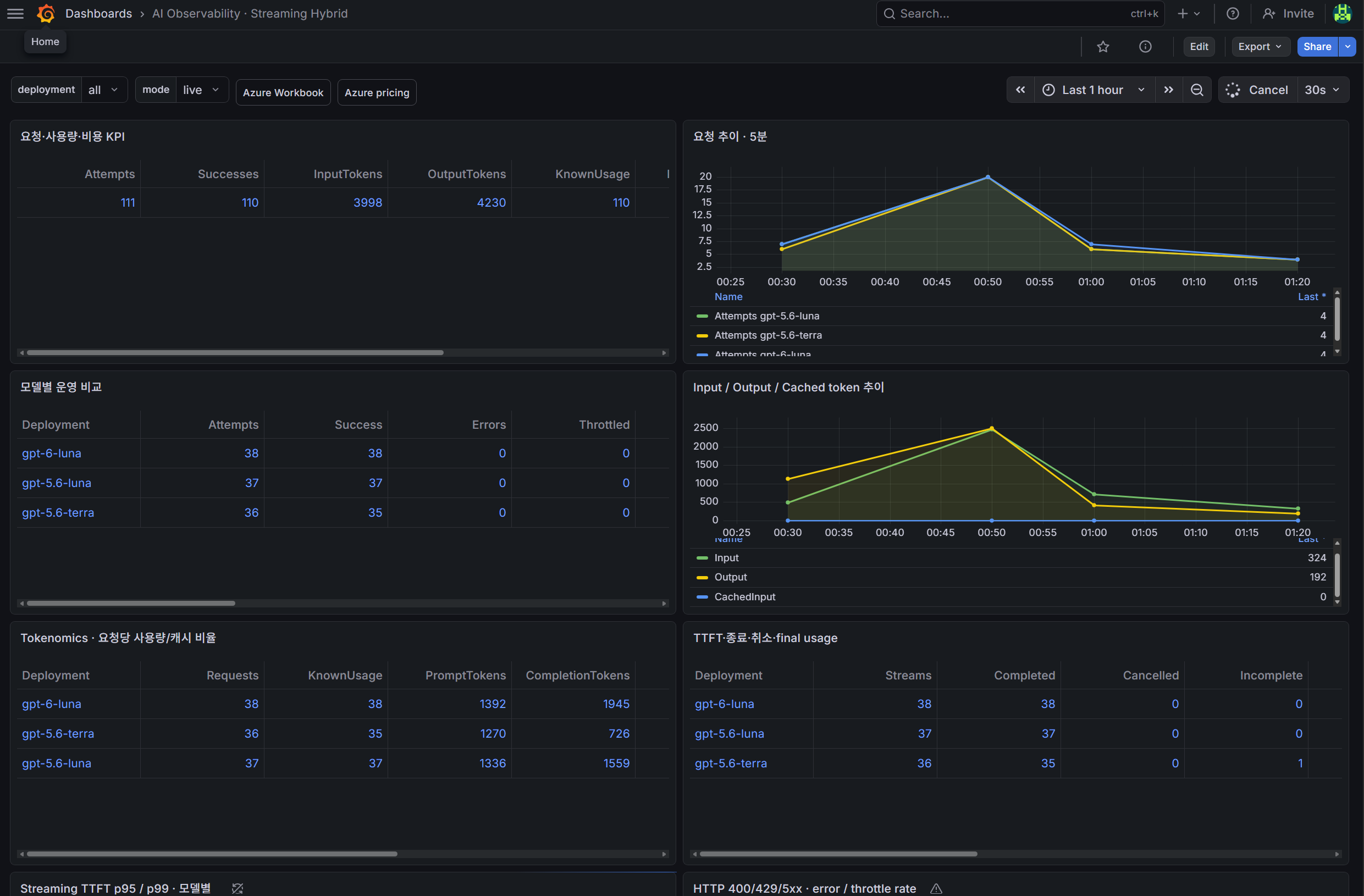Click the Edit dashboard button
1364x896 pixels.
1199,47
